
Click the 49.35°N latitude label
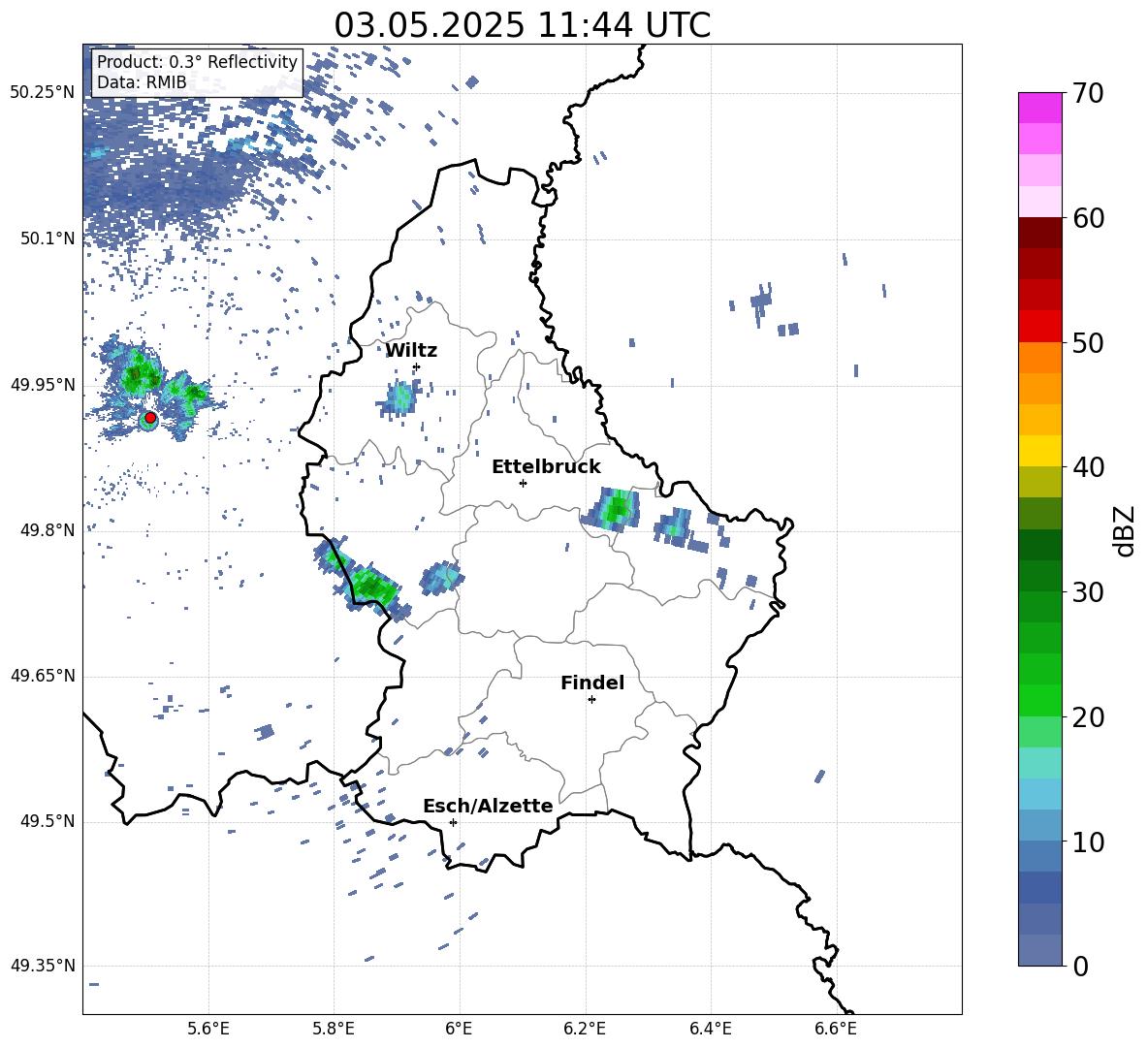click(x=43, y=966)
